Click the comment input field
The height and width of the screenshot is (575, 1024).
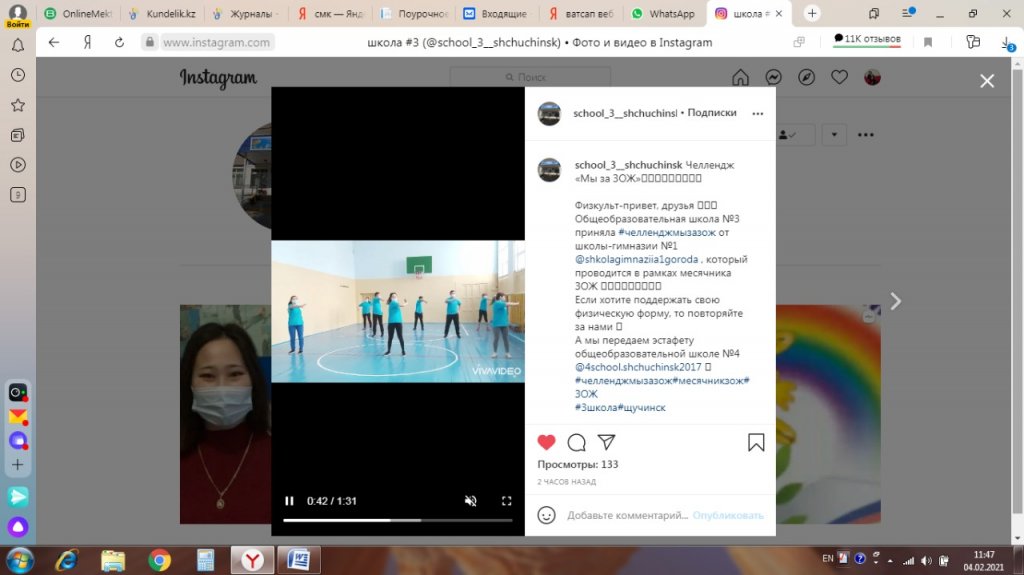tap(627, 515)
